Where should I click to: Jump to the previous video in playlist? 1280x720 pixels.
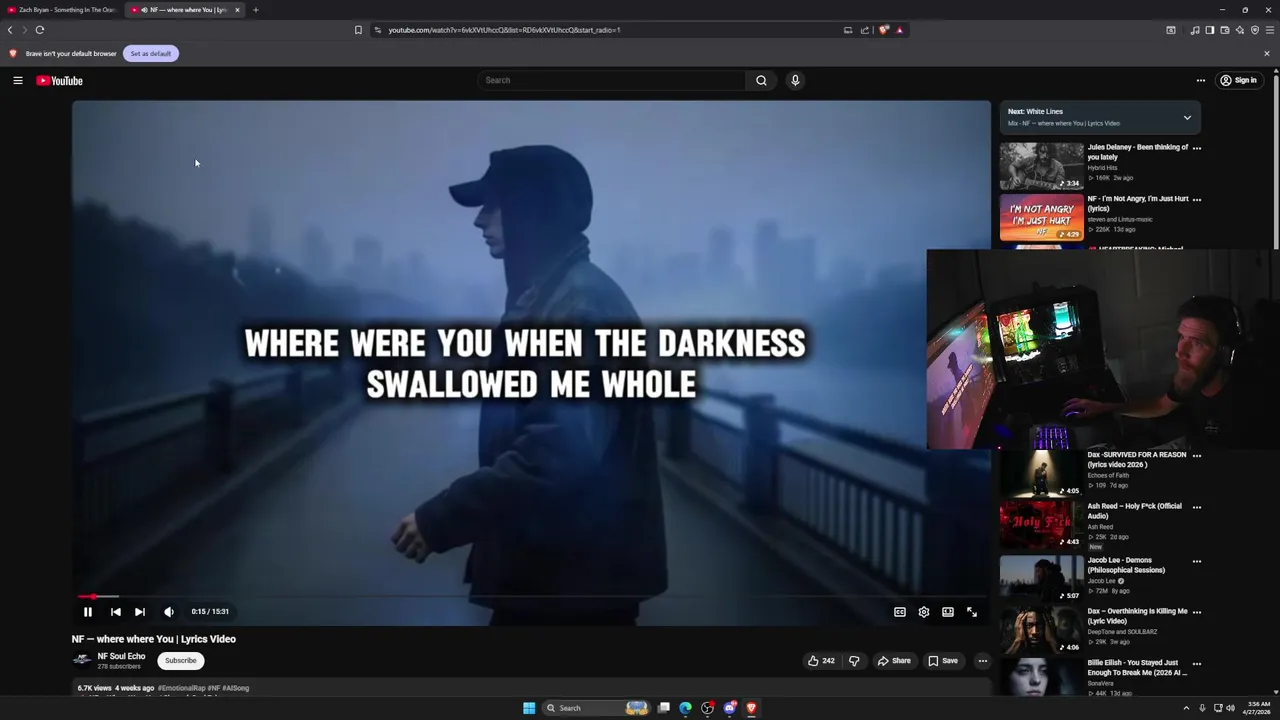(x=115, y=612)
